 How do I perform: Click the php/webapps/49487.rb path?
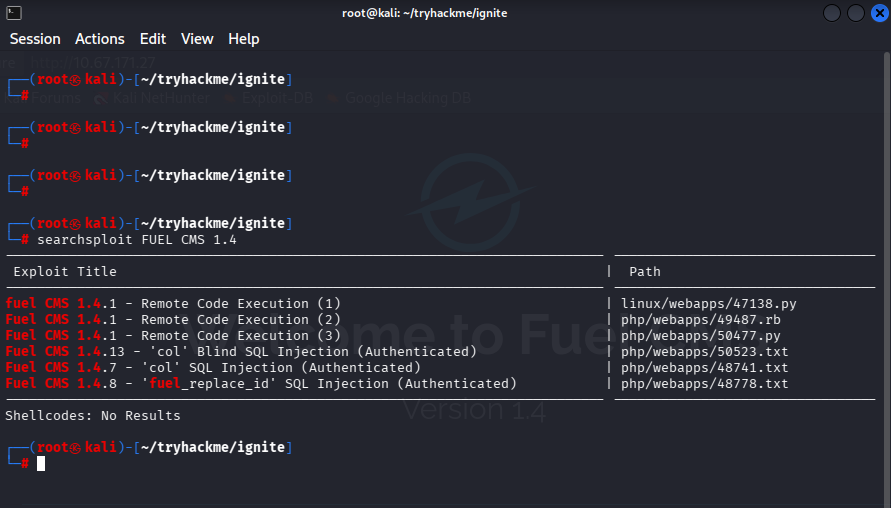click(x=701, y=319)
